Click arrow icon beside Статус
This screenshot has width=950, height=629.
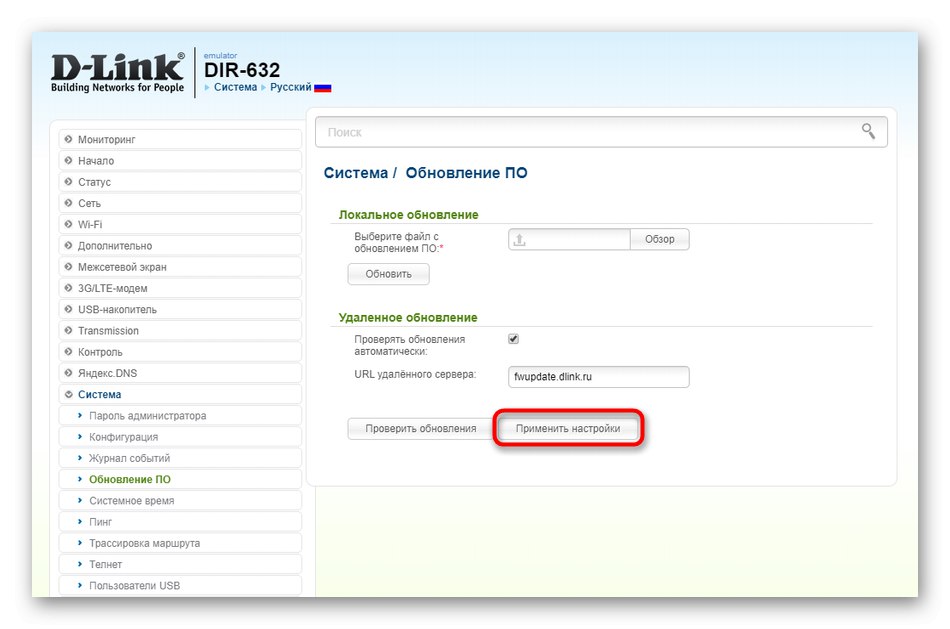point(68,182)
